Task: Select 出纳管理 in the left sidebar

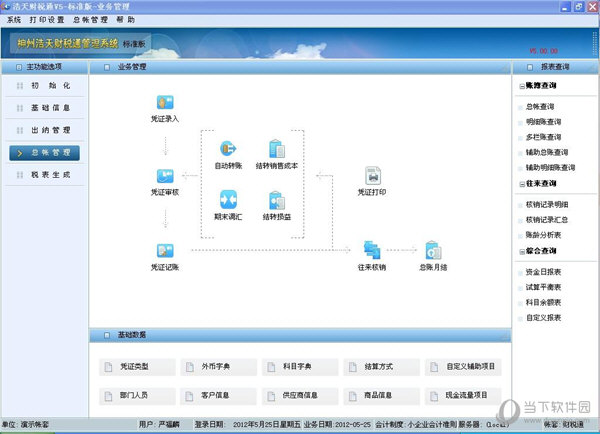Action: coord(44,130)
